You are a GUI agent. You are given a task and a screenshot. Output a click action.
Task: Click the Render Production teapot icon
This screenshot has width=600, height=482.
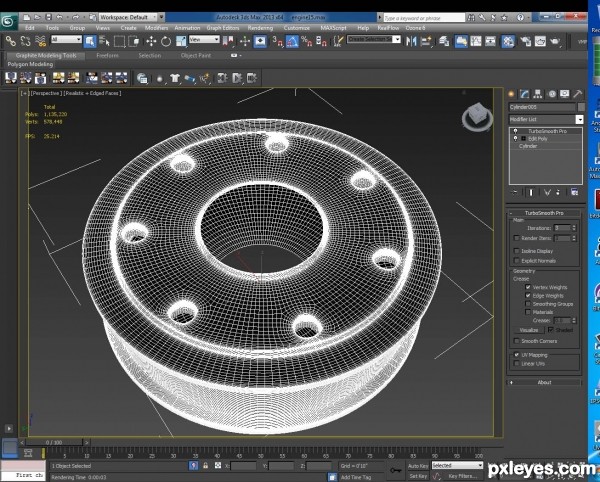[x=555, y=41]
